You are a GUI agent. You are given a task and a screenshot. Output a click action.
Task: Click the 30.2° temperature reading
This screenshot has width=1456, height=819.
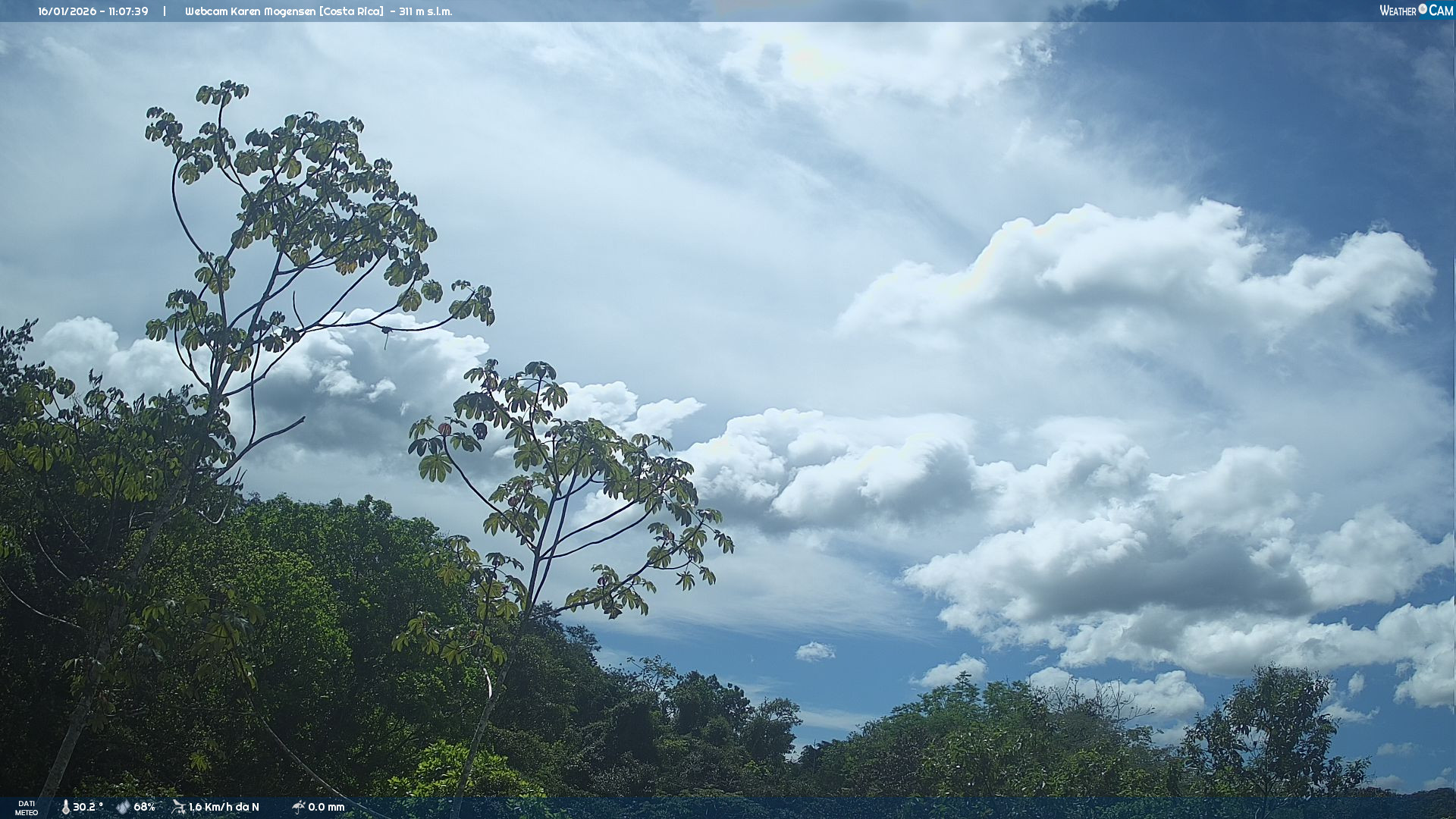88,807
